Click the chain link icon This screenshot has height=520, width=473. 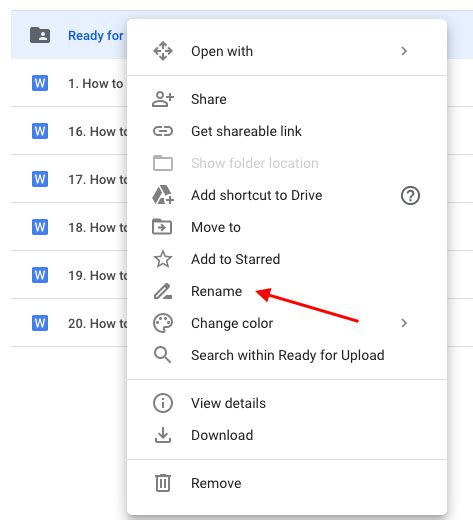pyautogui.click(x=163, y=131)
